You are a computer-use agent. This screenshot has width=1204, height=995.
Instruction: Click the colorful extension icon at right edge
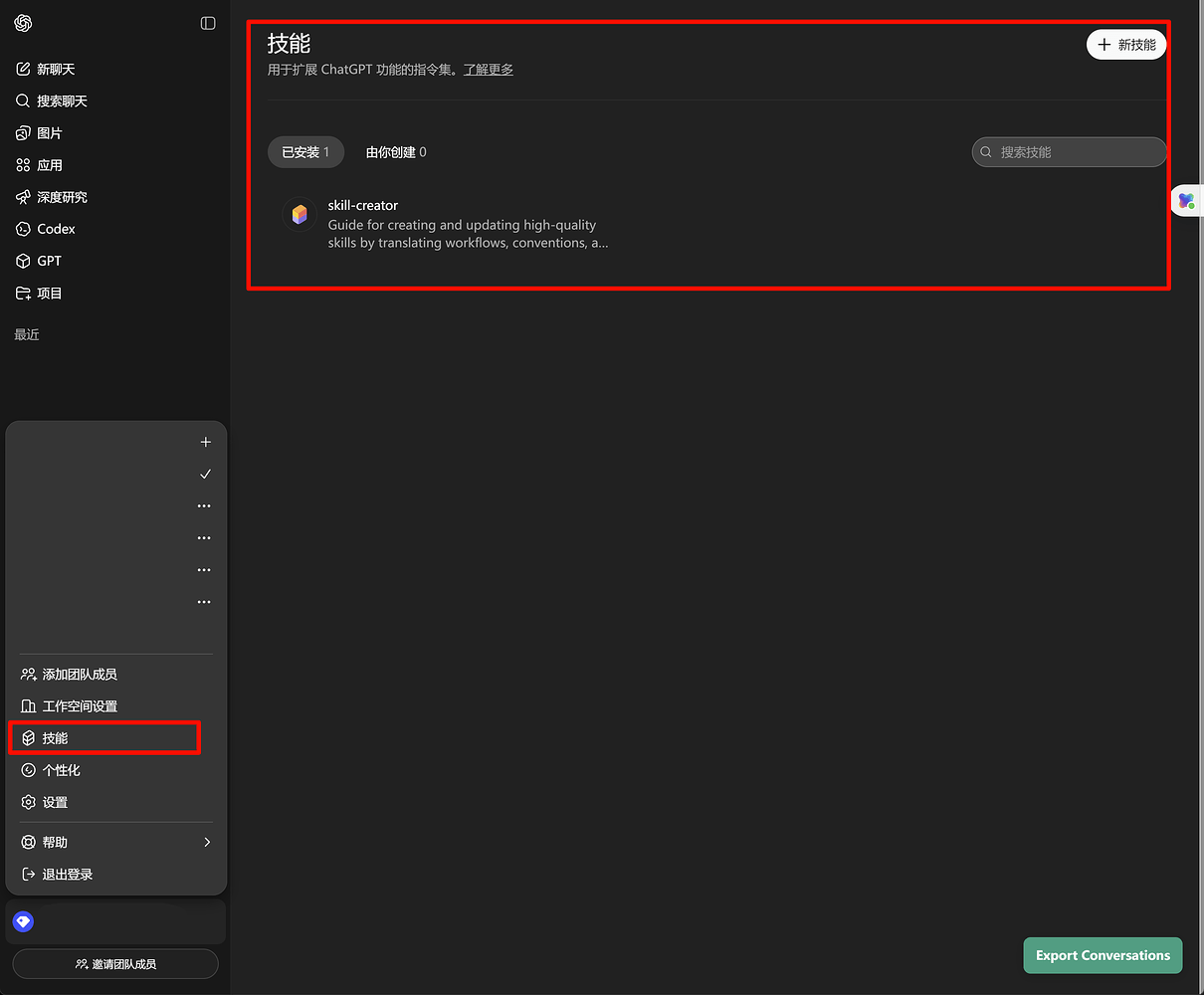point(1186,201)
